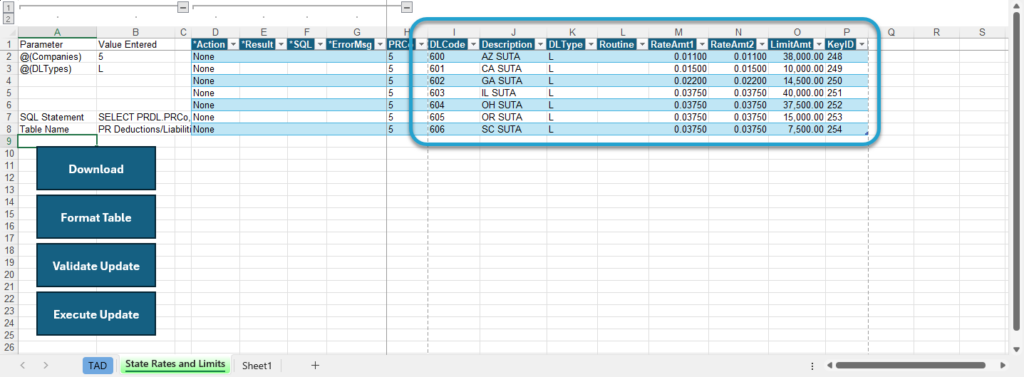Select the SQL Statement label cell
1024x377 pixels.
57,117
